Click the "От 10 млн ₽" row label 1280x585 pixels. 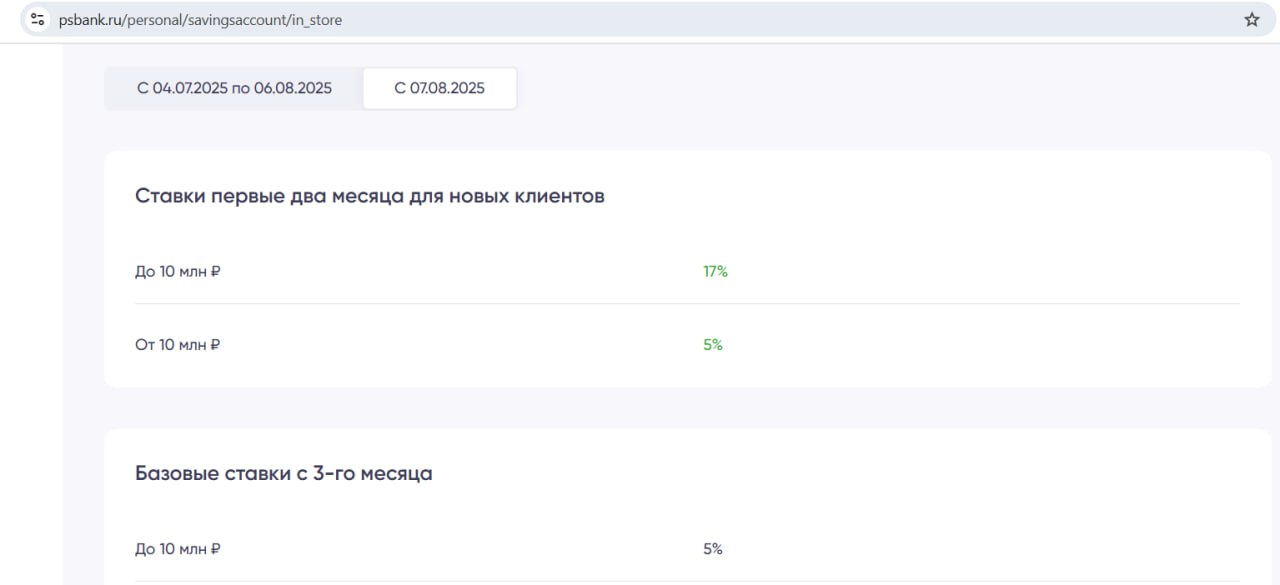[177, 345]
